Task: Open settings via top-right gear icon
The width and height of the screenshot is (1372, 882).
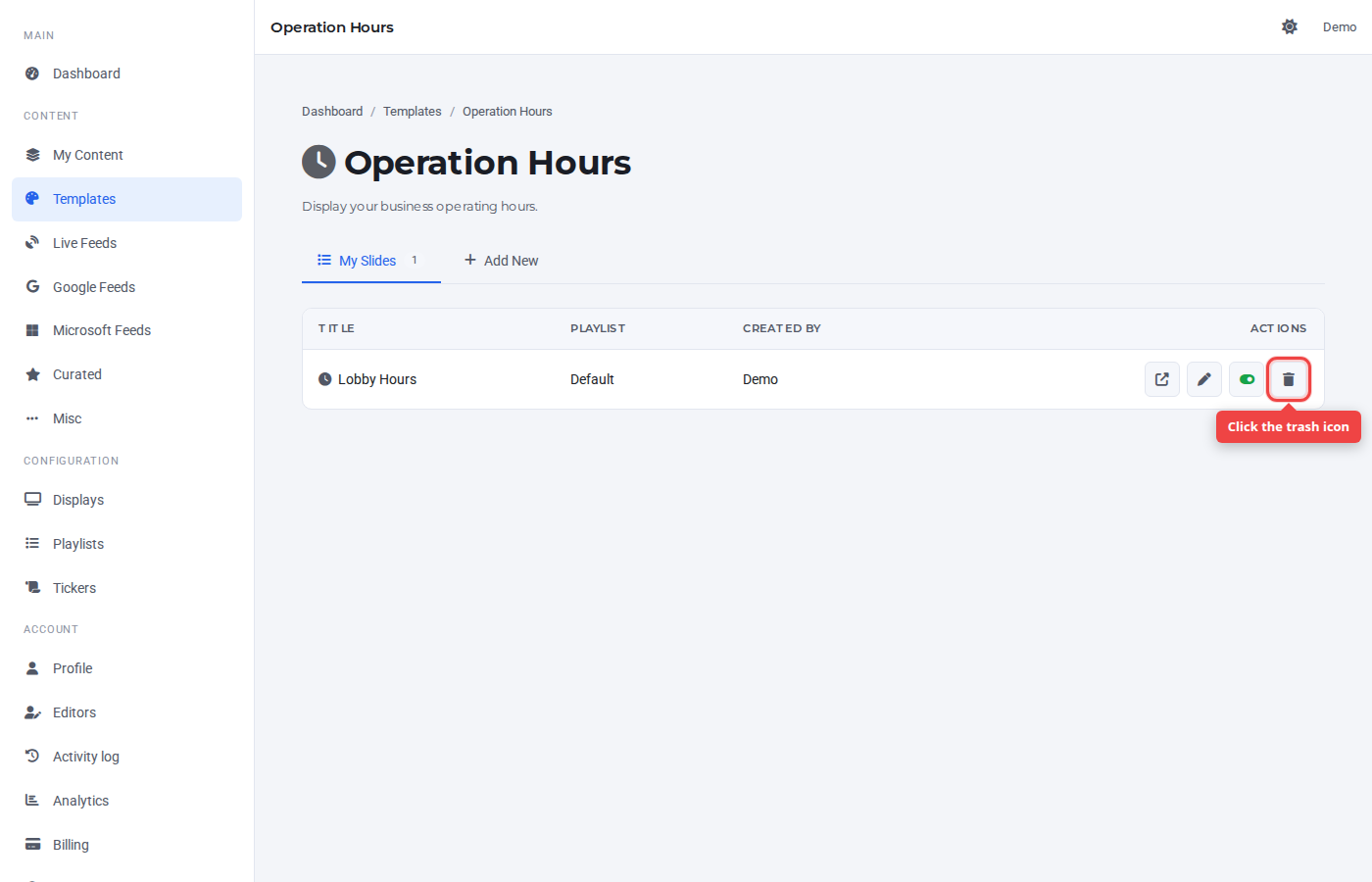Action: [x=1290, y=26]
